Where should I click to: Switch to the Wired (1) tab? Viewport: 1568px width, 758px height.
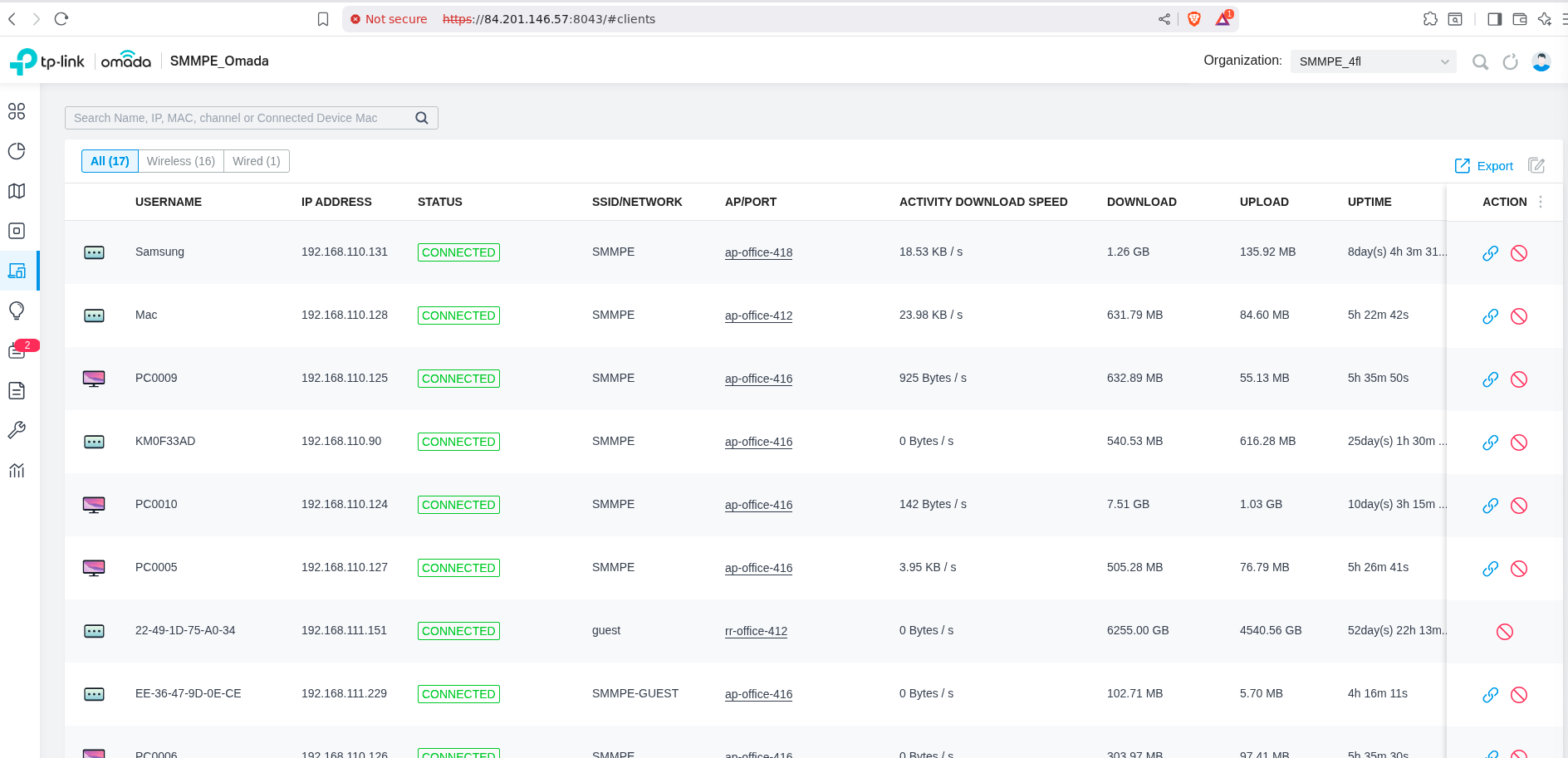[257, 161]
